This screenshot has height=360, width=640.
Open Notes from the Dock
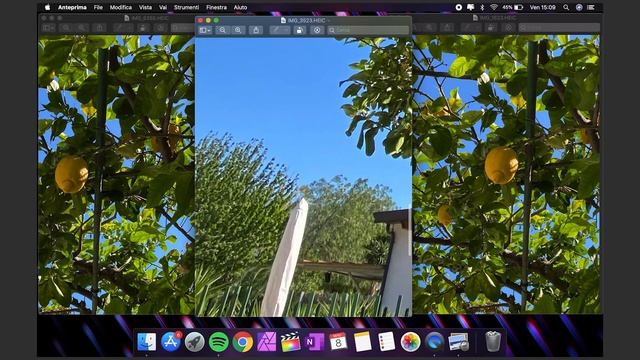362,342
